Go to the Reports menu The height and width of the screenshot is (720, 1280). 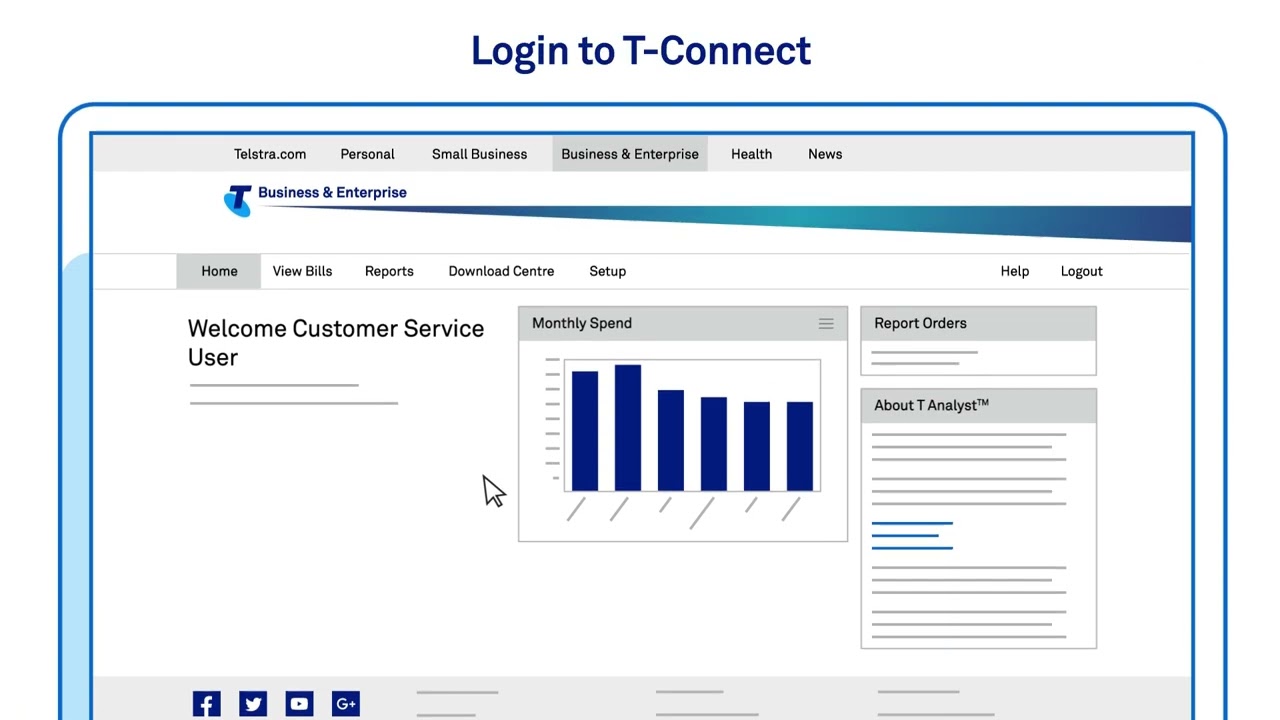389,271
